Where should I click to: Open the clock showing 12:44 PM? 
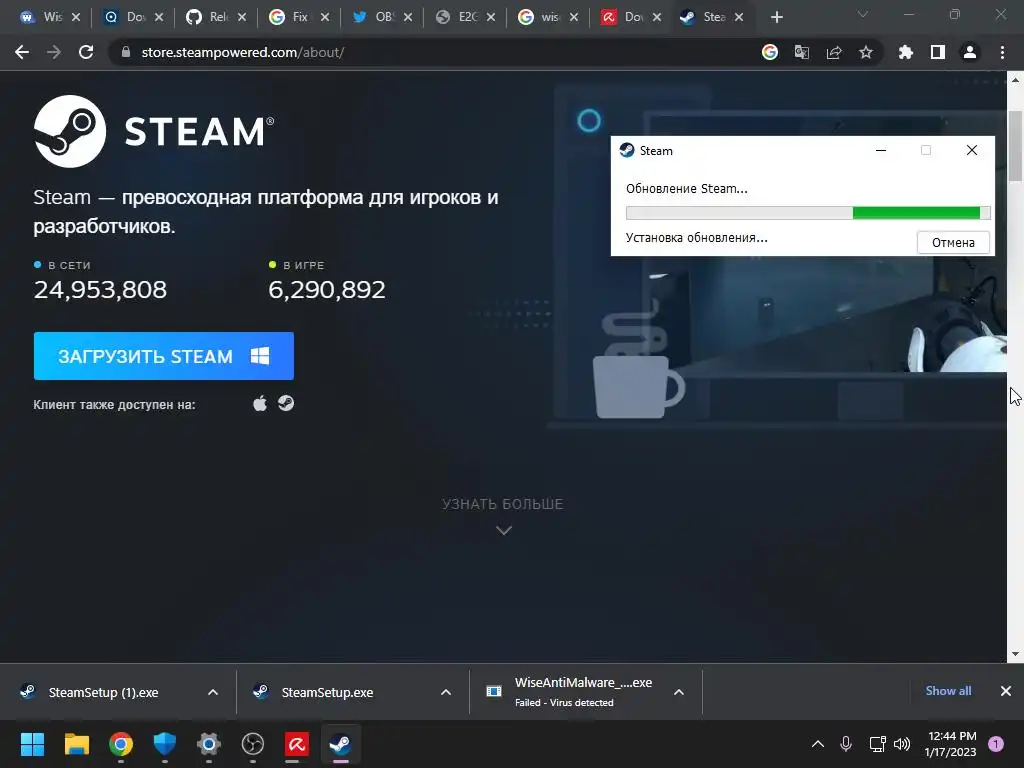coord(951,744)
